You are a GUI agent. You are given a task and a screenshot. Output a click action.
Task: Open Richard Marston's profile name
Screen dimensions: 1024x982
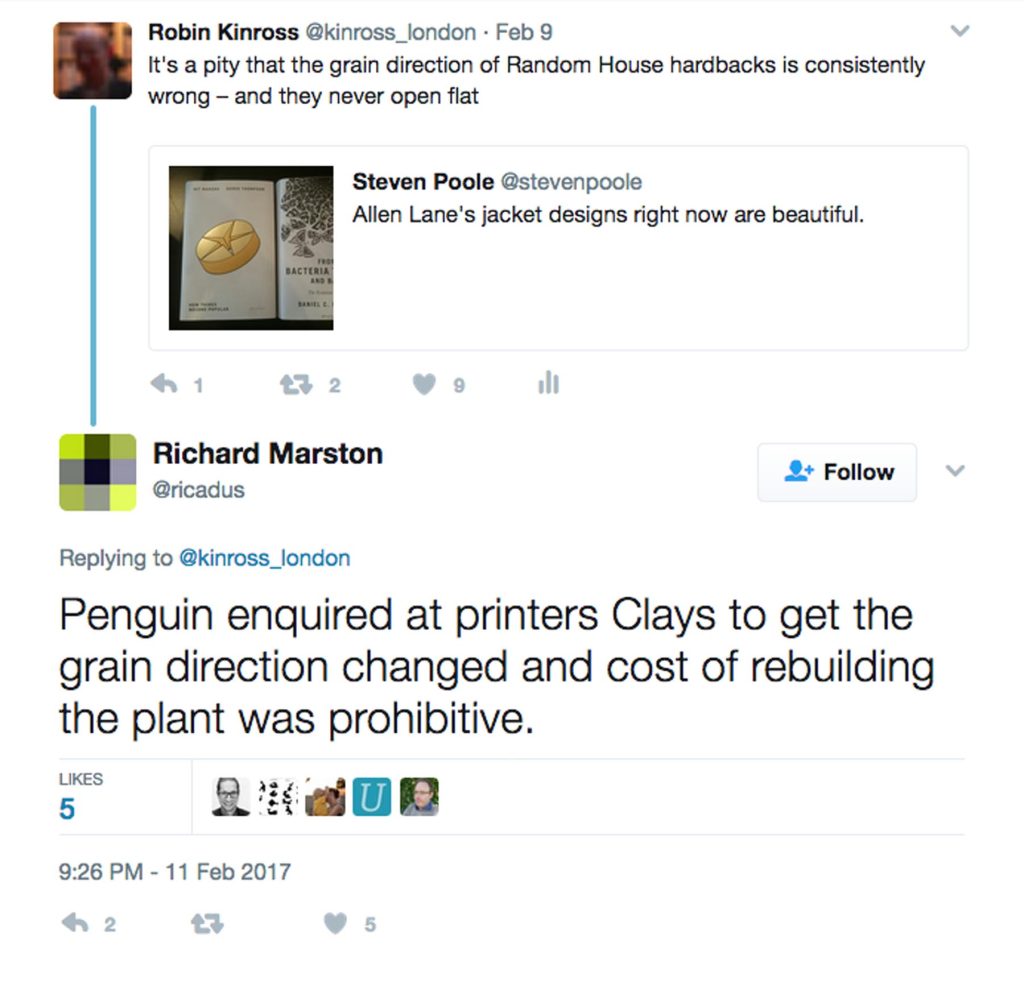[x=267, y=454]
